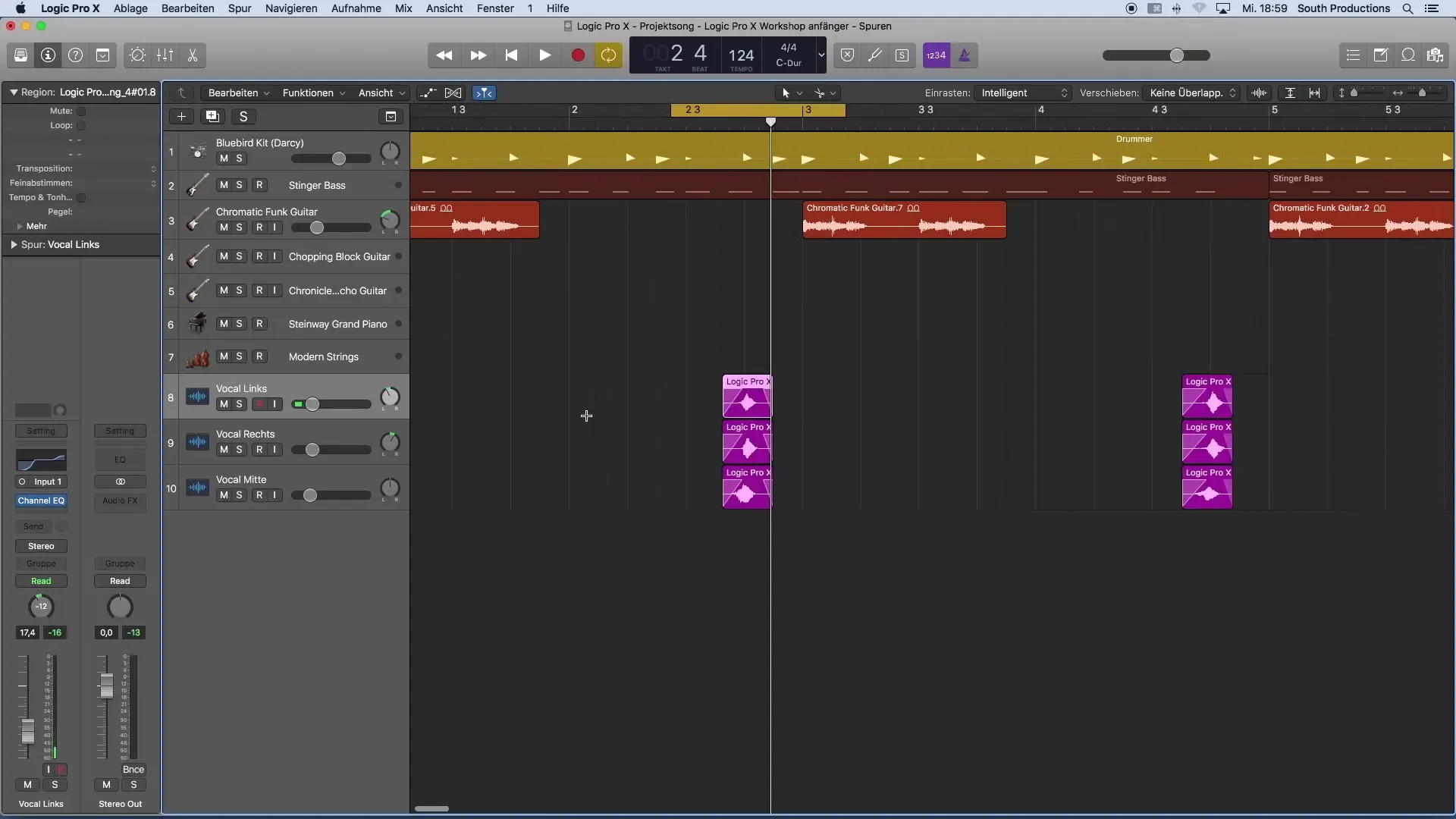Open the Funktionen dropdown menu
The height and width of the screenshot is (819, 1456).
(313, 93)
